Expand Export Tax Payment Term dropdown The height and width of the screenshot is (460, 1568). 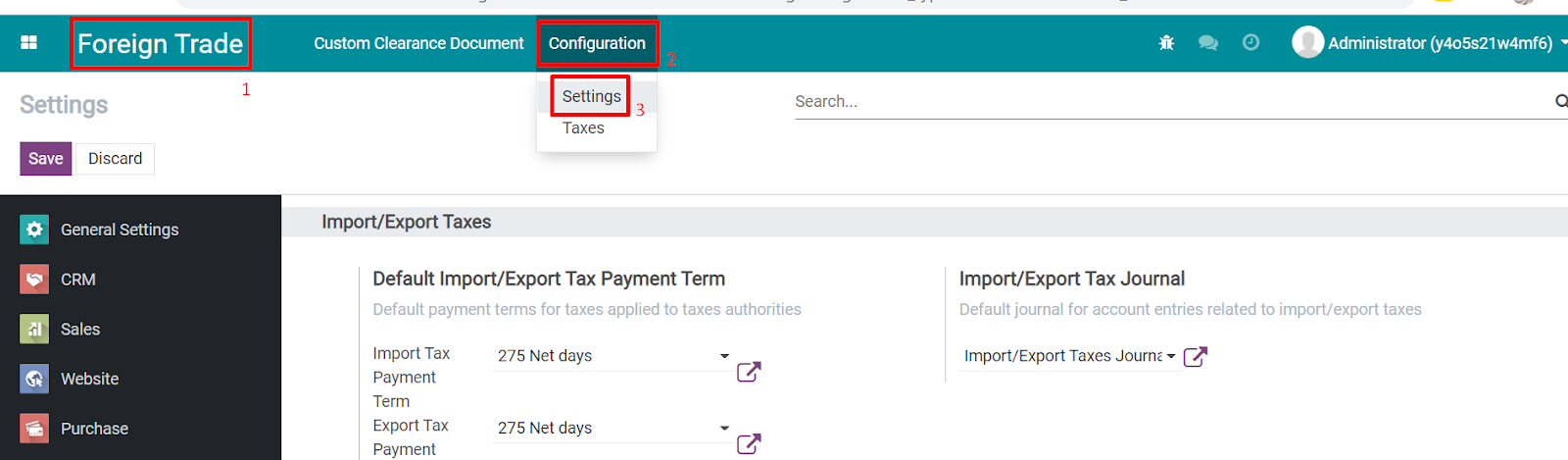click(725, 428)
